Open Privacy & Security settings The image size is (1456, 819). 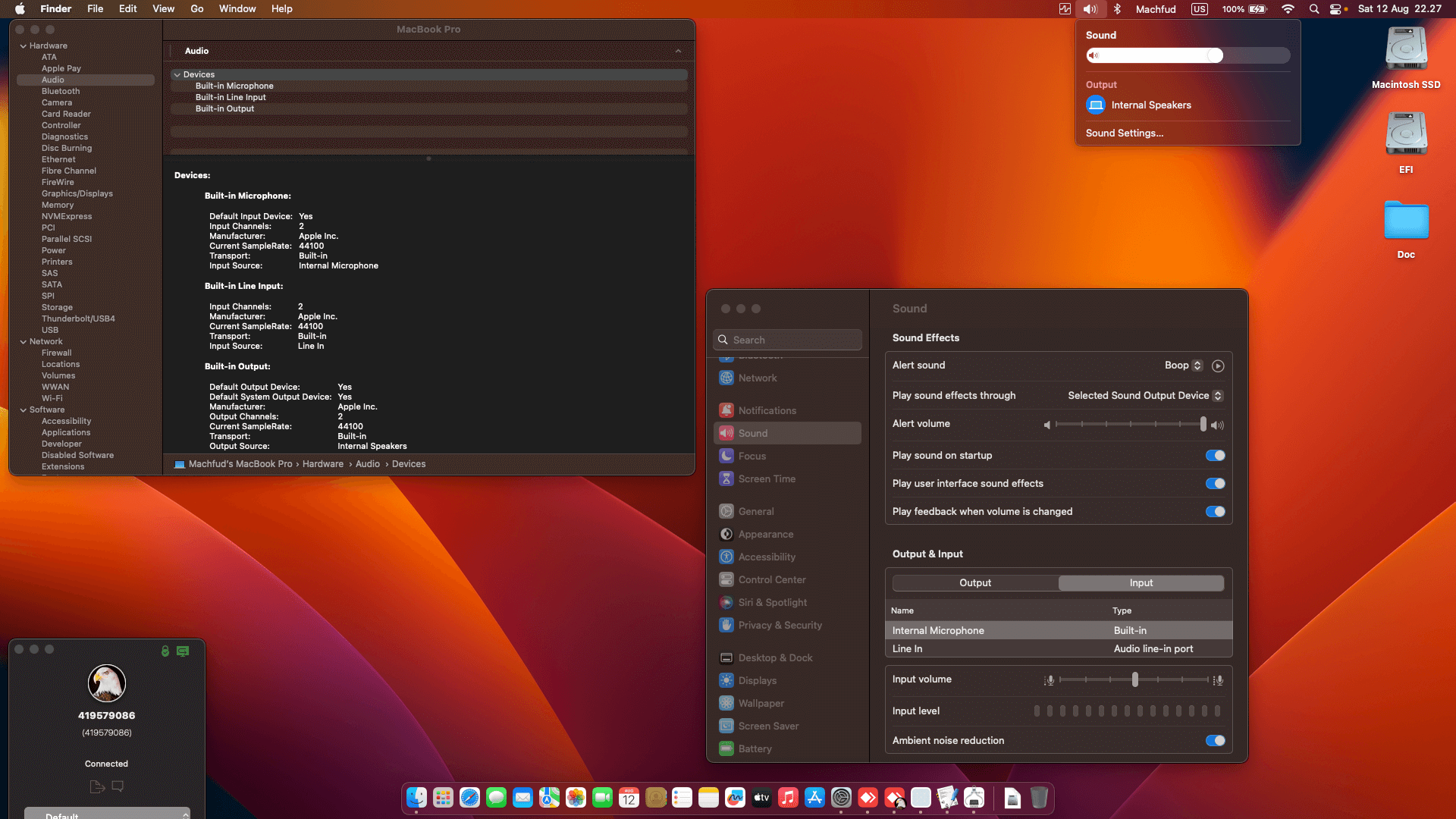pos(789,626)
